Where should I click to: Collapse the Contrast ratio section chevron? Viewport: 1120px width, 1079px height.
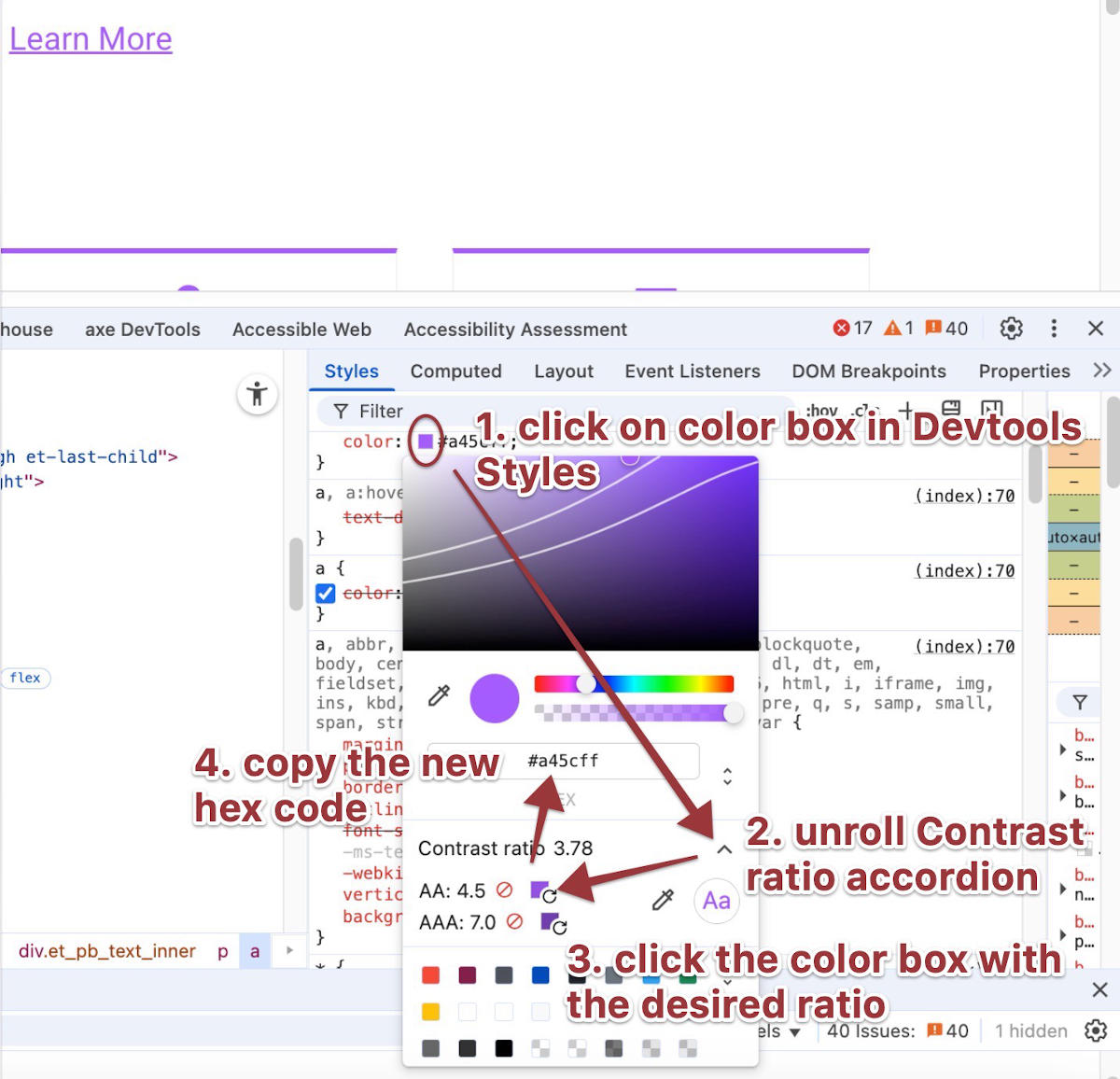pos(724,849)
